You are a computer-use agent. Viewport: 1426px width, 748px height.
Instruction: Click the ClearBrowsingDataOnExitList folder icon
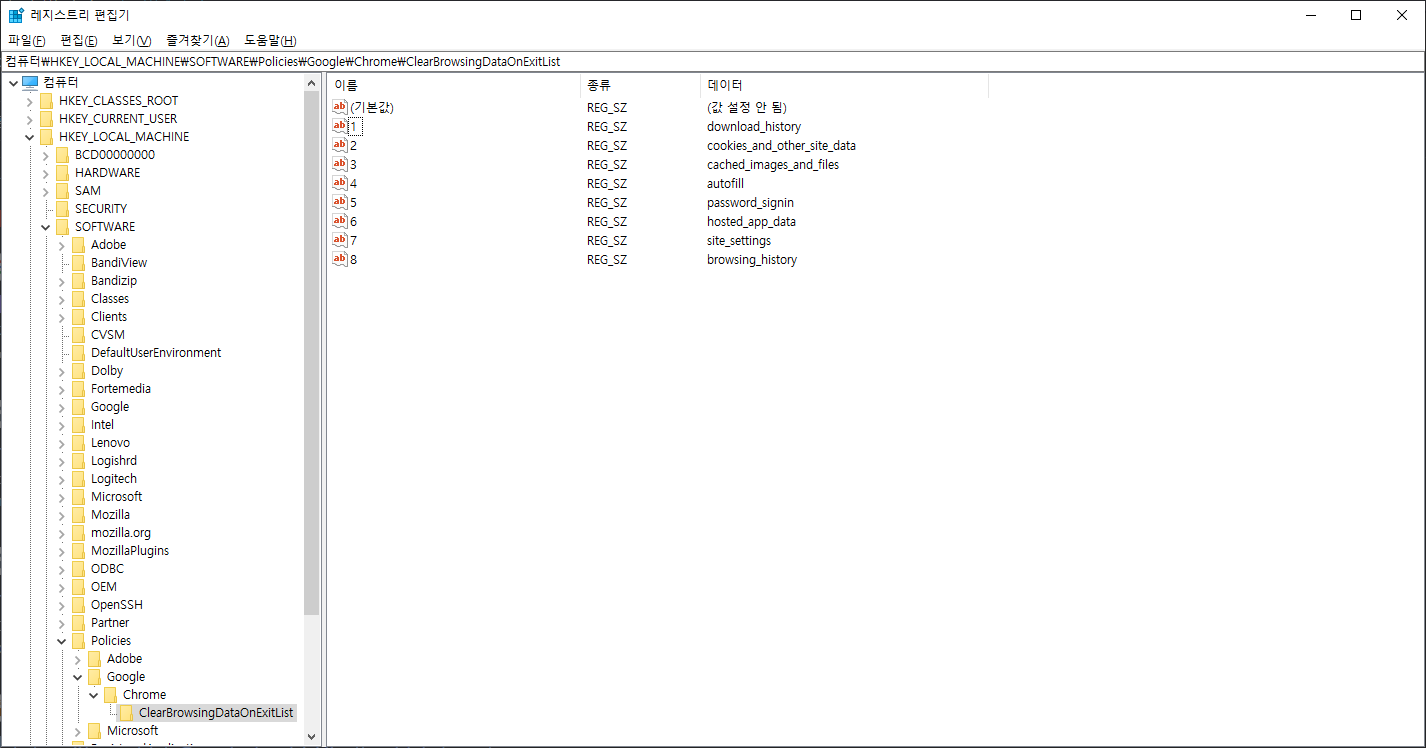pyautogui.click(x=126, y=712)
